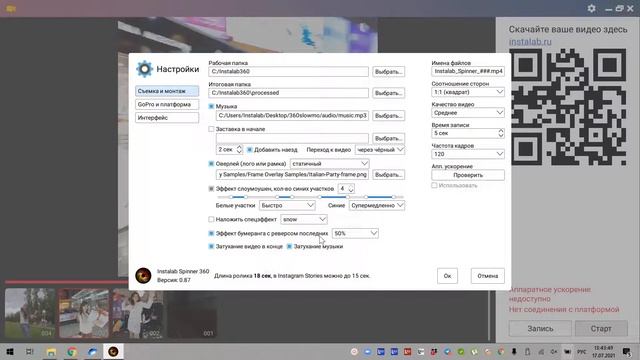The width and height of the screenshot is (640, 360).
Task: Switch to the Интерфейс tab
Action: [167, 118]
